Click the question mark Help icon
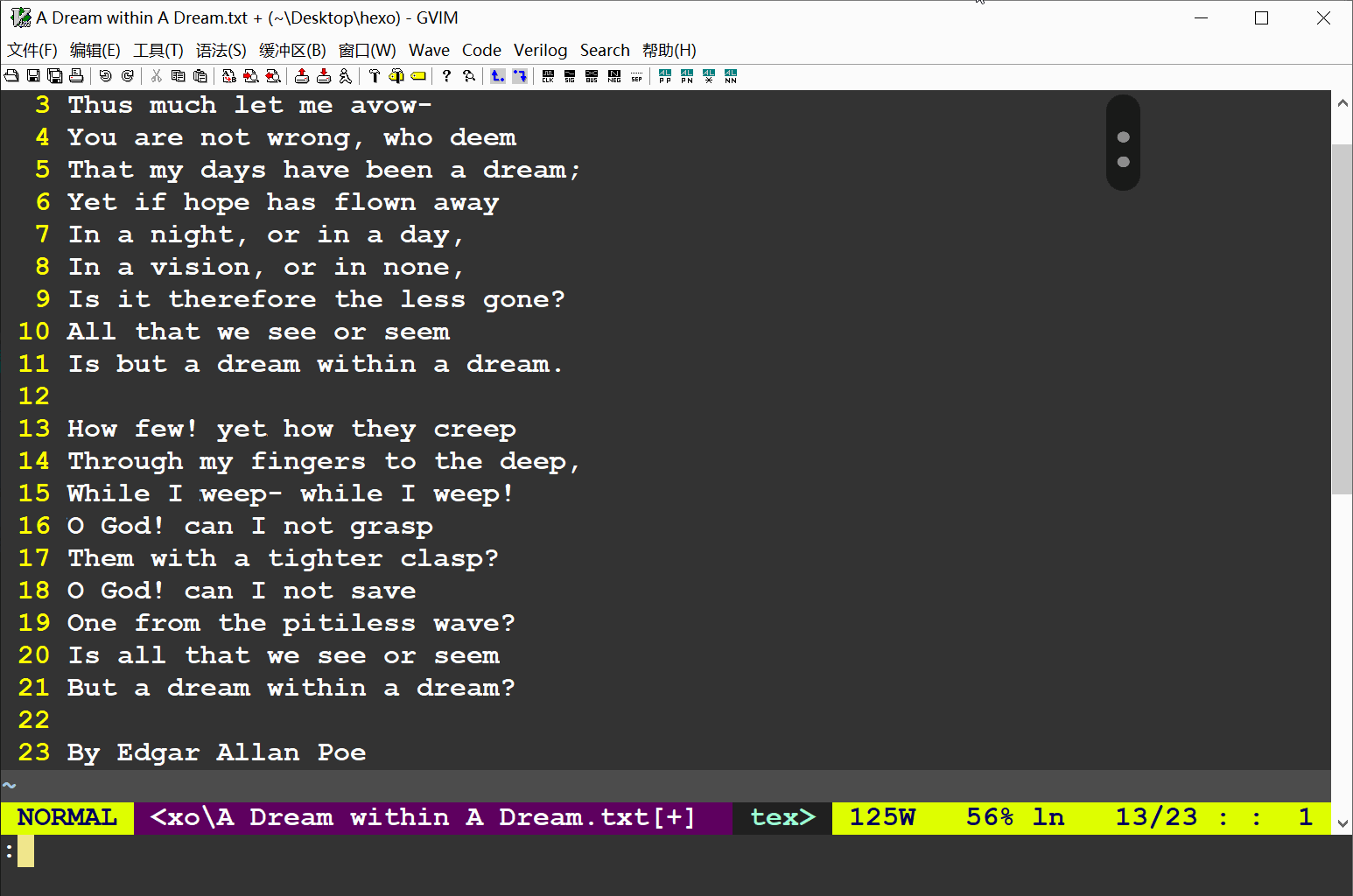 [x=446, y=76]
